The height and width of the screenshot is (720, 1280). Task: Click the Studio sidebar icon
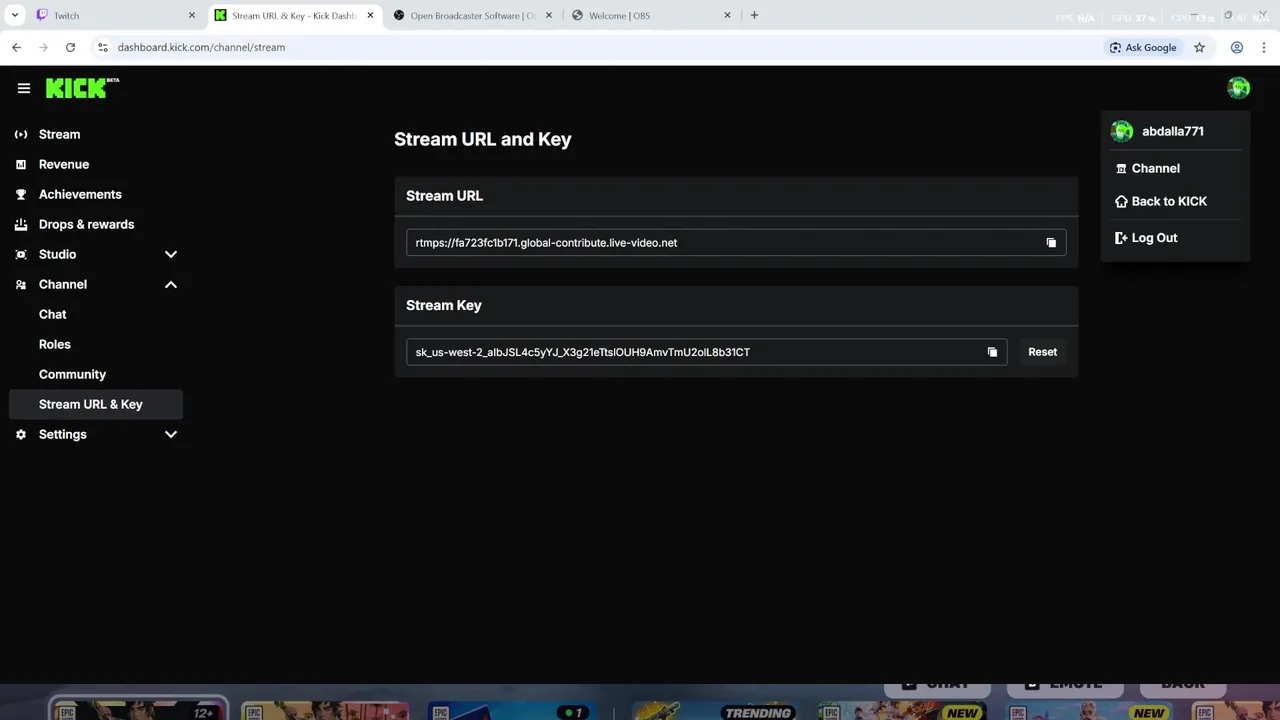pyautogui.click(x=21, y=254)
